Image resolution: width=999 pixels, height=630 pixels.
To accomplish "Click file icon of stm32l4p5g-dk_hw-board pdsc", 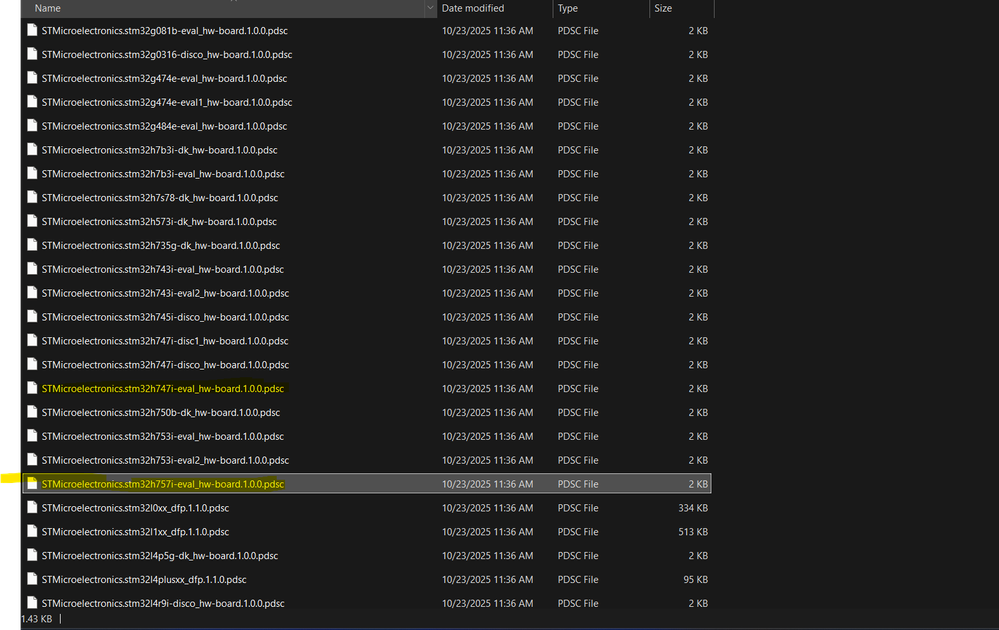I will pos(32,555).
